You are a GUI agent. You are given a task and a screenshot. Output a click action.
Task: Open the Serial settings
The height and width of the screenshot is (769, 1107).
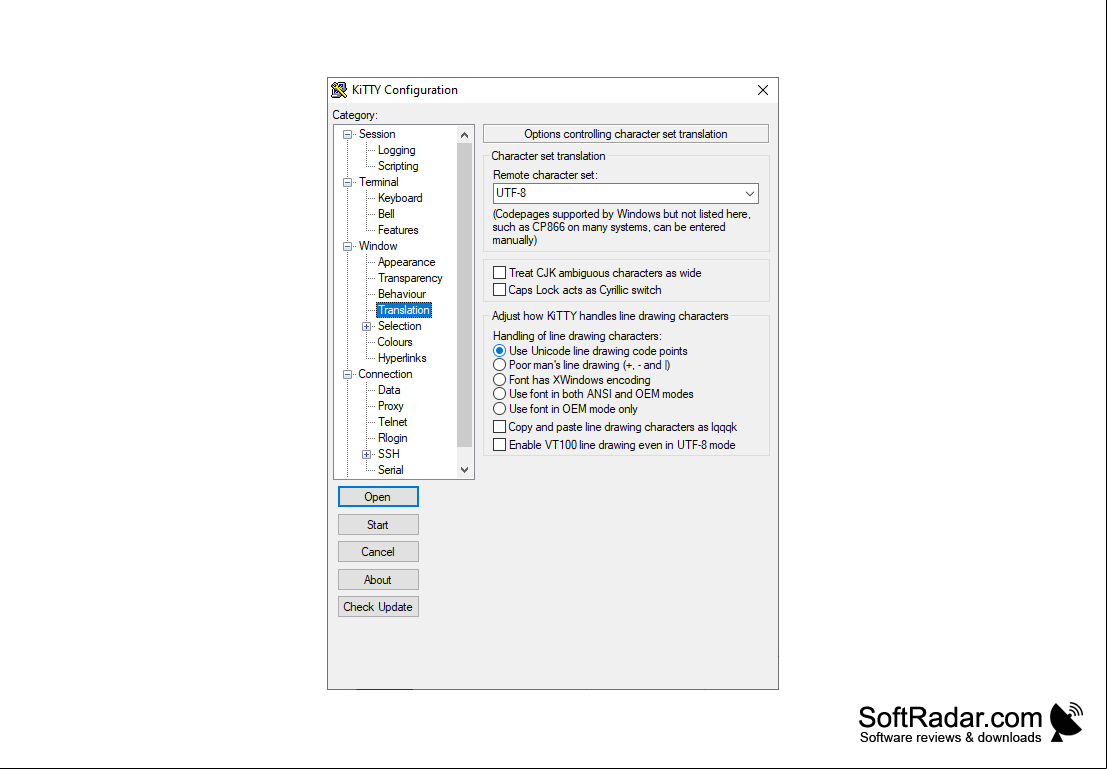pos(390,470)
